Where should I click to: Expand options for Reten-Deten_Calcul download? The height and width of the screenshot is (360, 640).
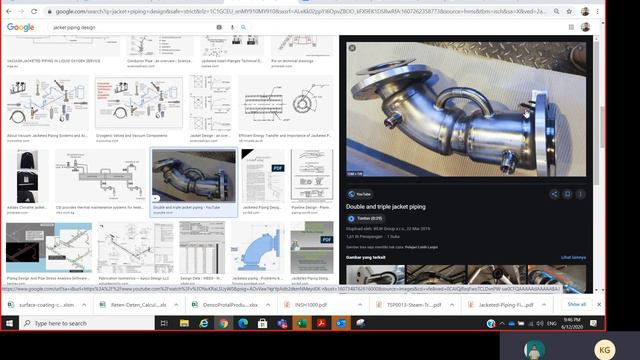pyautogui.click(x=176, y=305)
